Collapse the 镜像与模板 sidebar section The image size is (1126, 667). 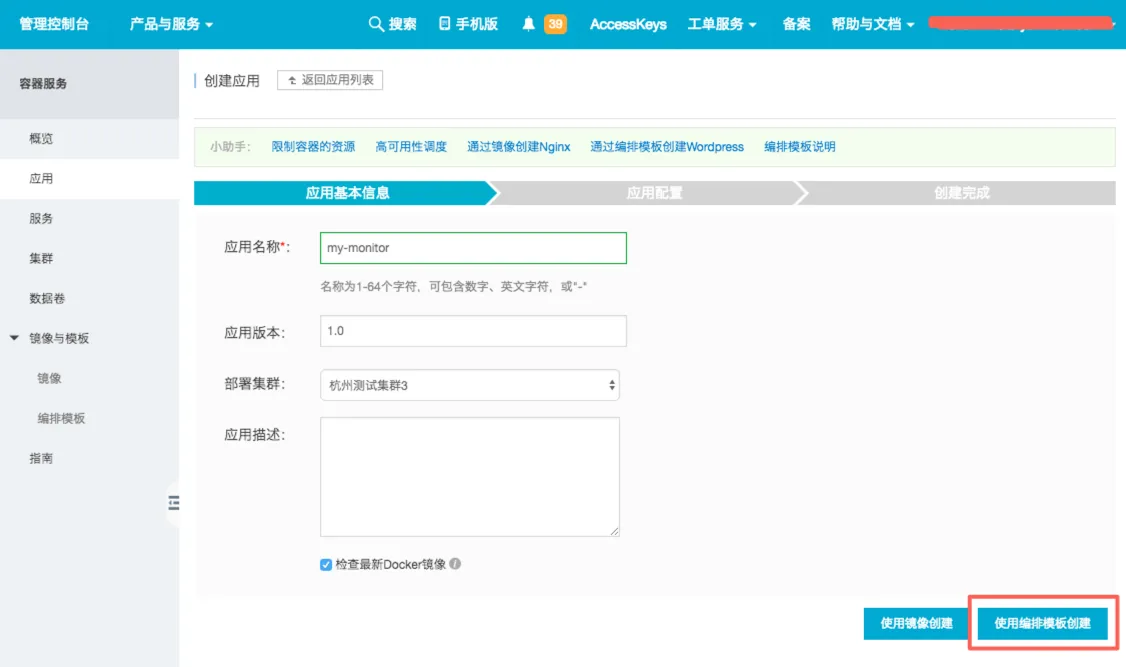point(14,337)
